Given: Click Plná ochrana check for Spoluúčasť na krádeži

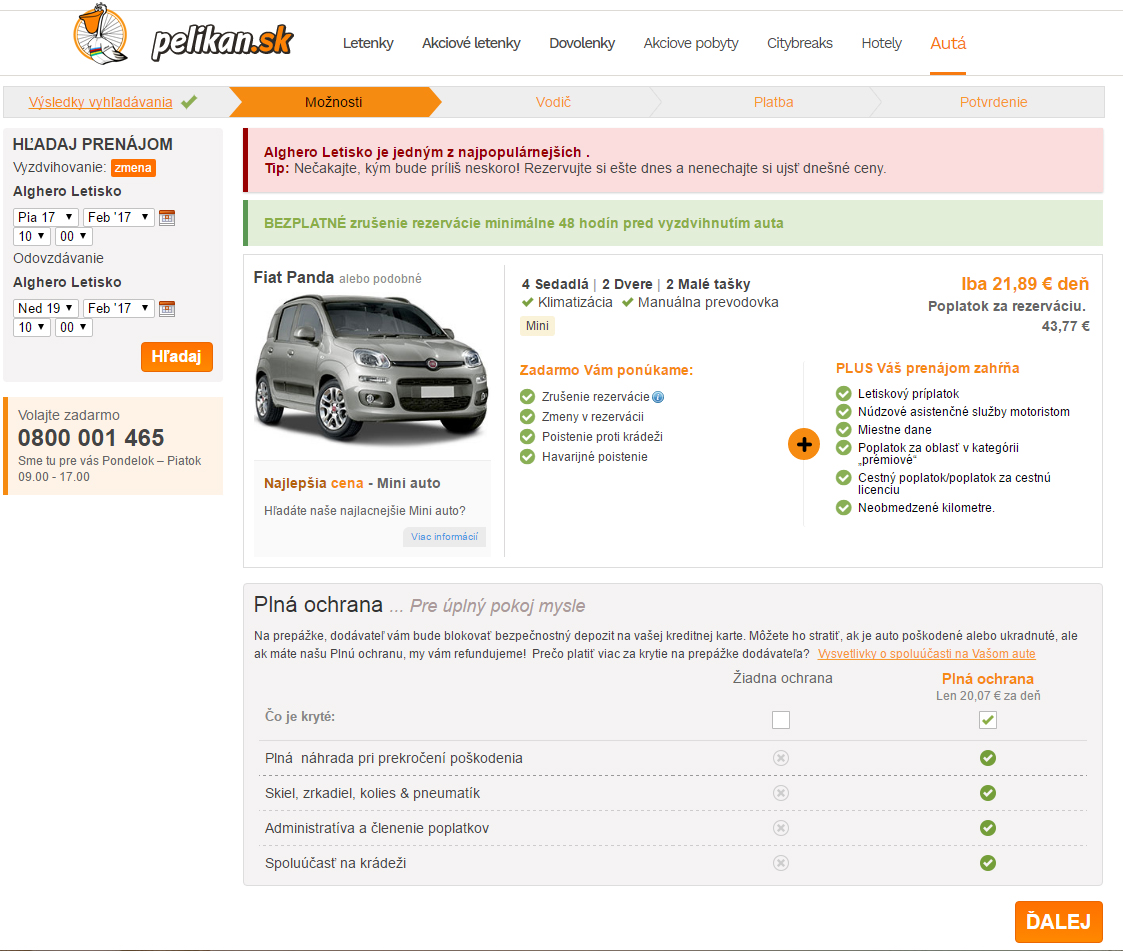Looking at the screenshot, I should point(988,863).
